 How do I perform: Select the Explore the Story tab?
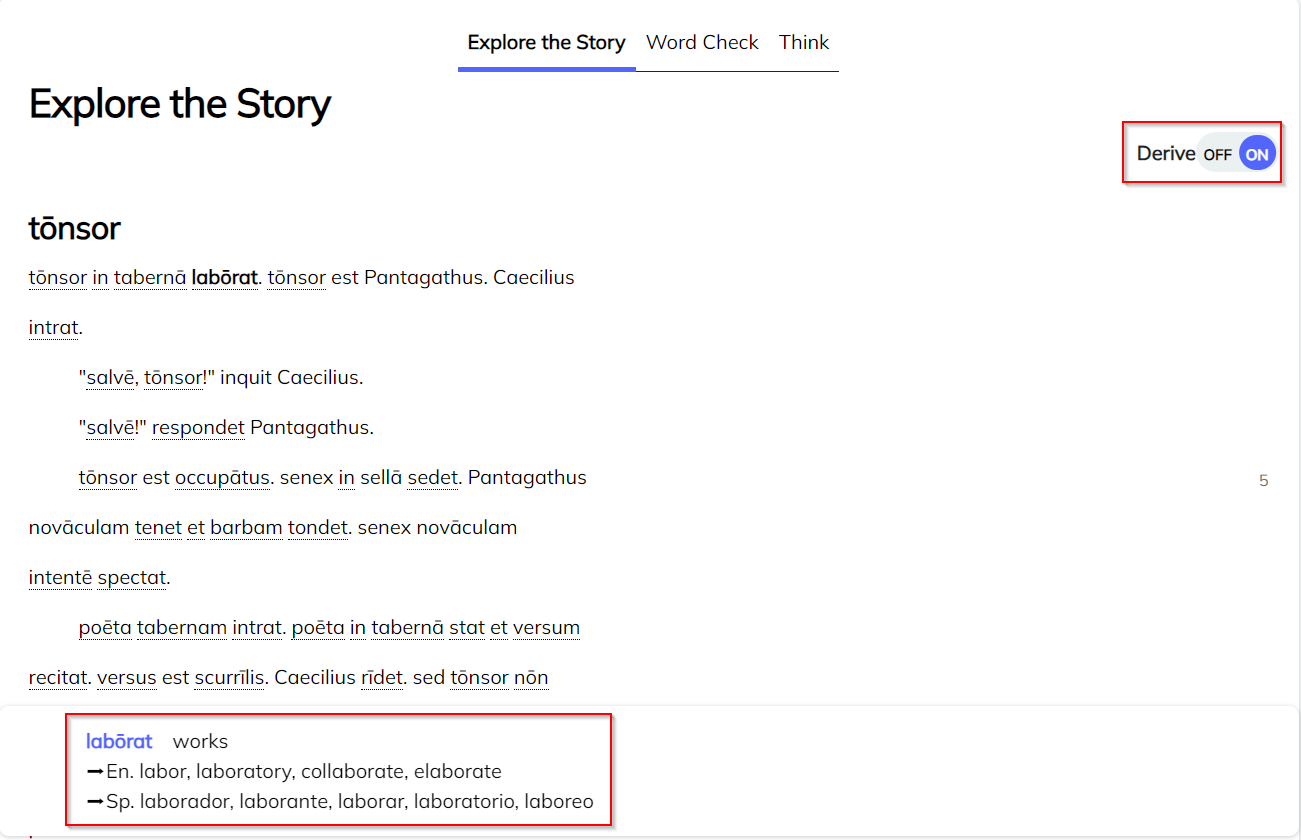tap(546, 43)
